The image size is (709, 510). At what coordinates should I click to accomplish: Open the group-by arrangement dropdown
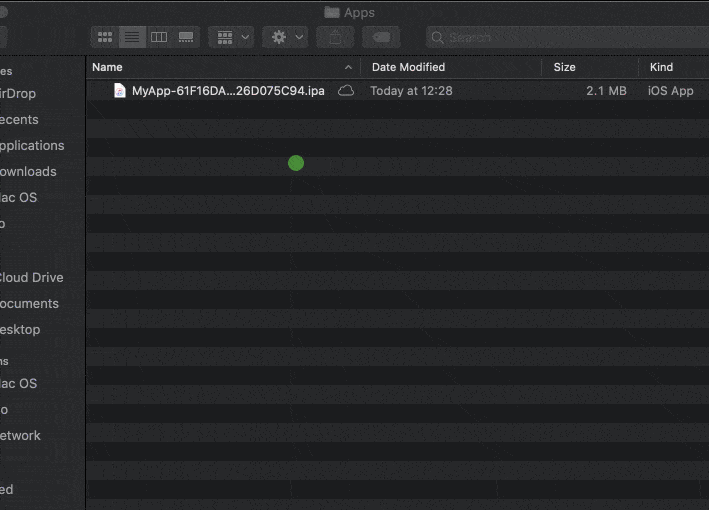point(232,37)
